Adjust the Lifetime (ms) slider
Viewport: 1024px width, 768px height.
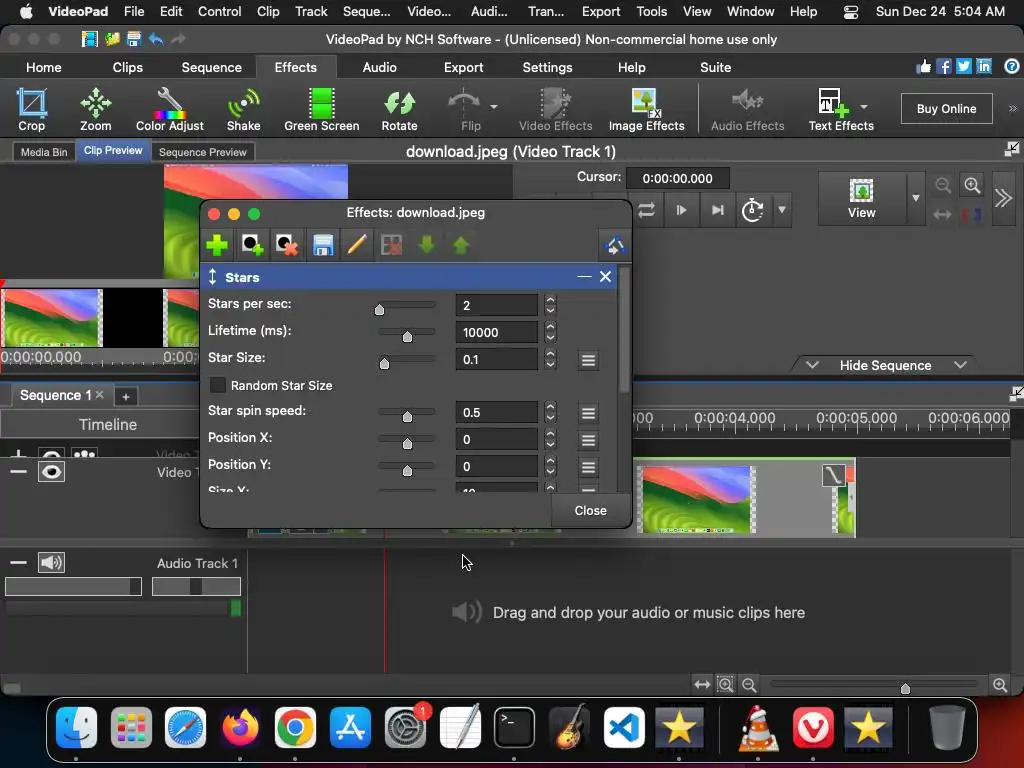click(x=407, y=336)
